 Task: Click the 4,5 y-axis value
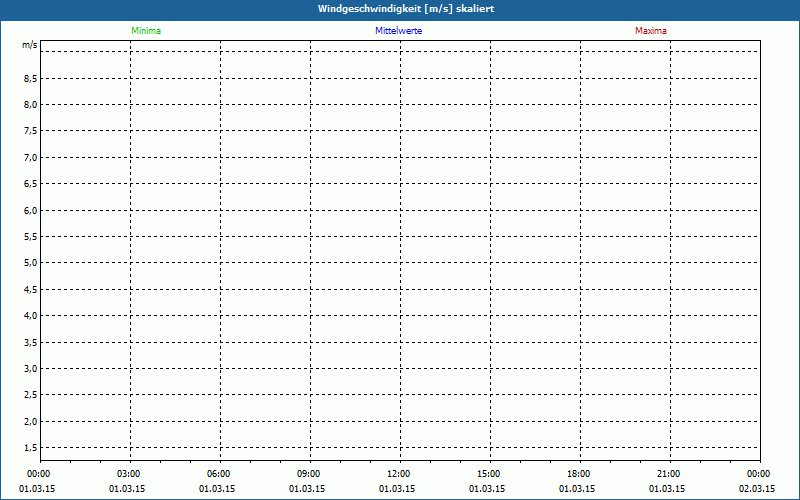[x=31, y=289]
